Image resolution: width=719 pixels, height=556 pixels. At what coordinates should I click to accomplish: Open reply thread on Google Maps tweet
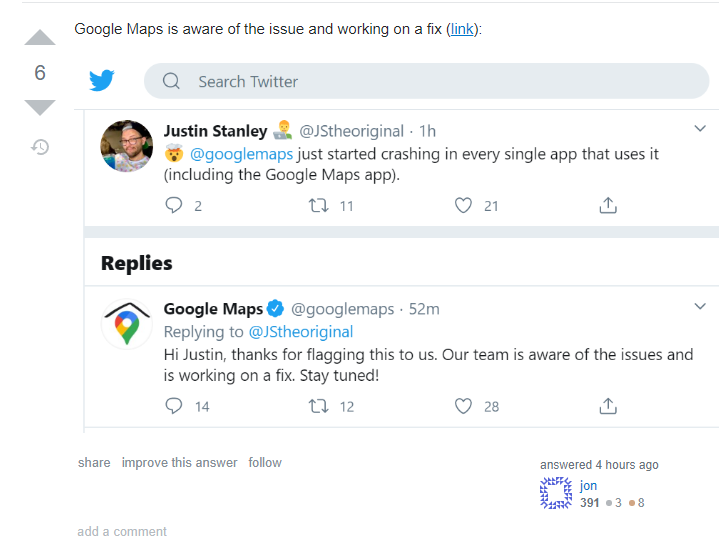pyautogui.click(x=174, y=406)
